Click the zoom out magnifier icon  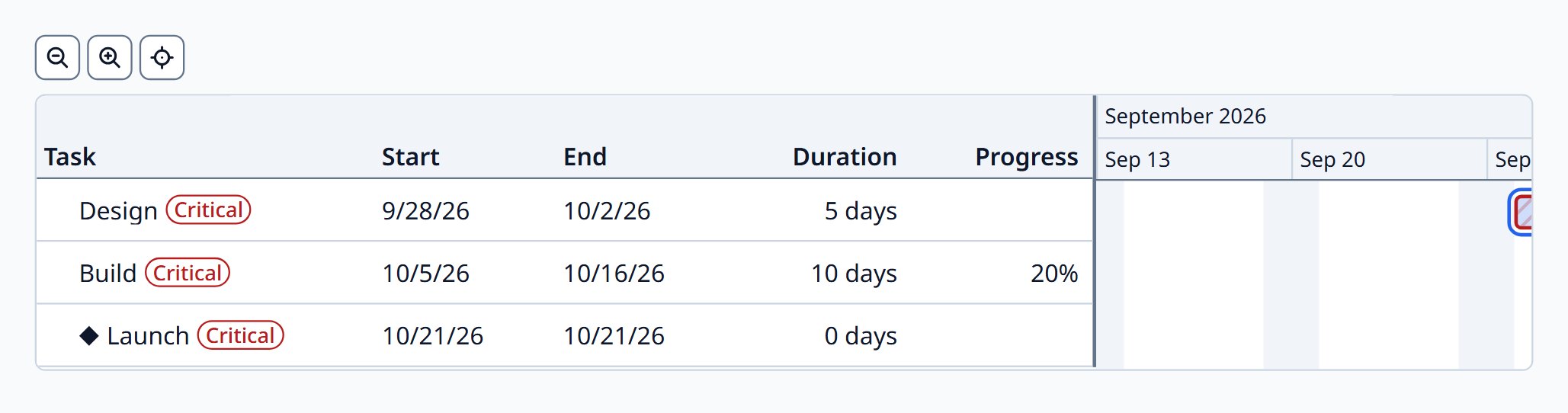57,57
